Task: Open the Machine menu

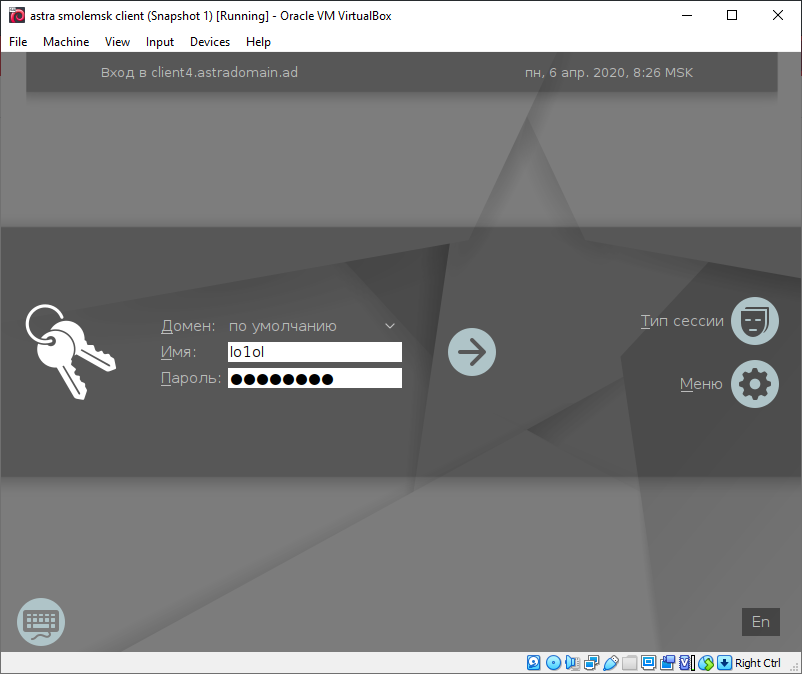Action: click(x=66, y=42)
